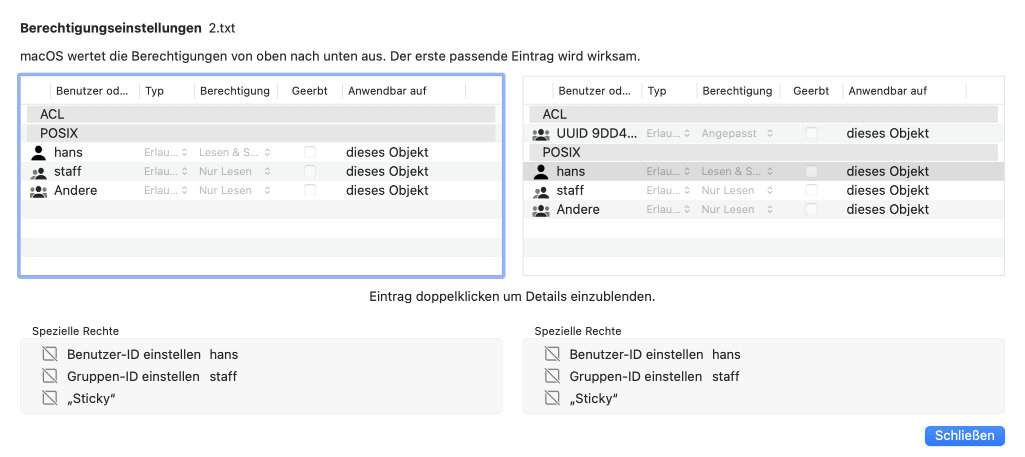Image resolution: width=1025 pixels, height=457 pixels.
Task: Select the UUID 9DD4 entry name
Action: pos(596,133)
